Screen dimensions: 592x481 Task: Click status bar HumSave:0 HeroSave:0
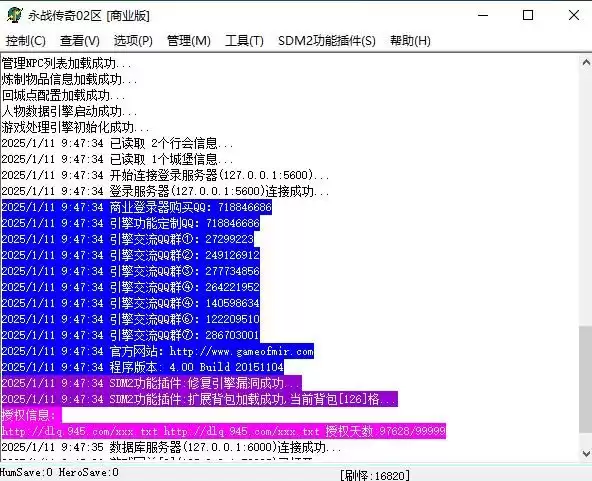59,472
